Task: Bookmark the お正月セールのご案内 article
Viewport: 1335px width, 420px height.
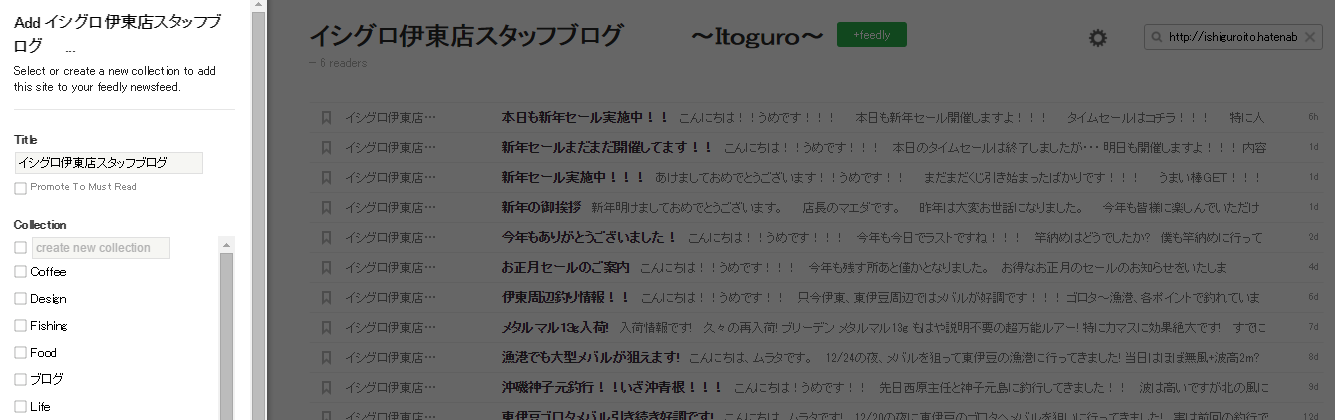Action: 326,267
